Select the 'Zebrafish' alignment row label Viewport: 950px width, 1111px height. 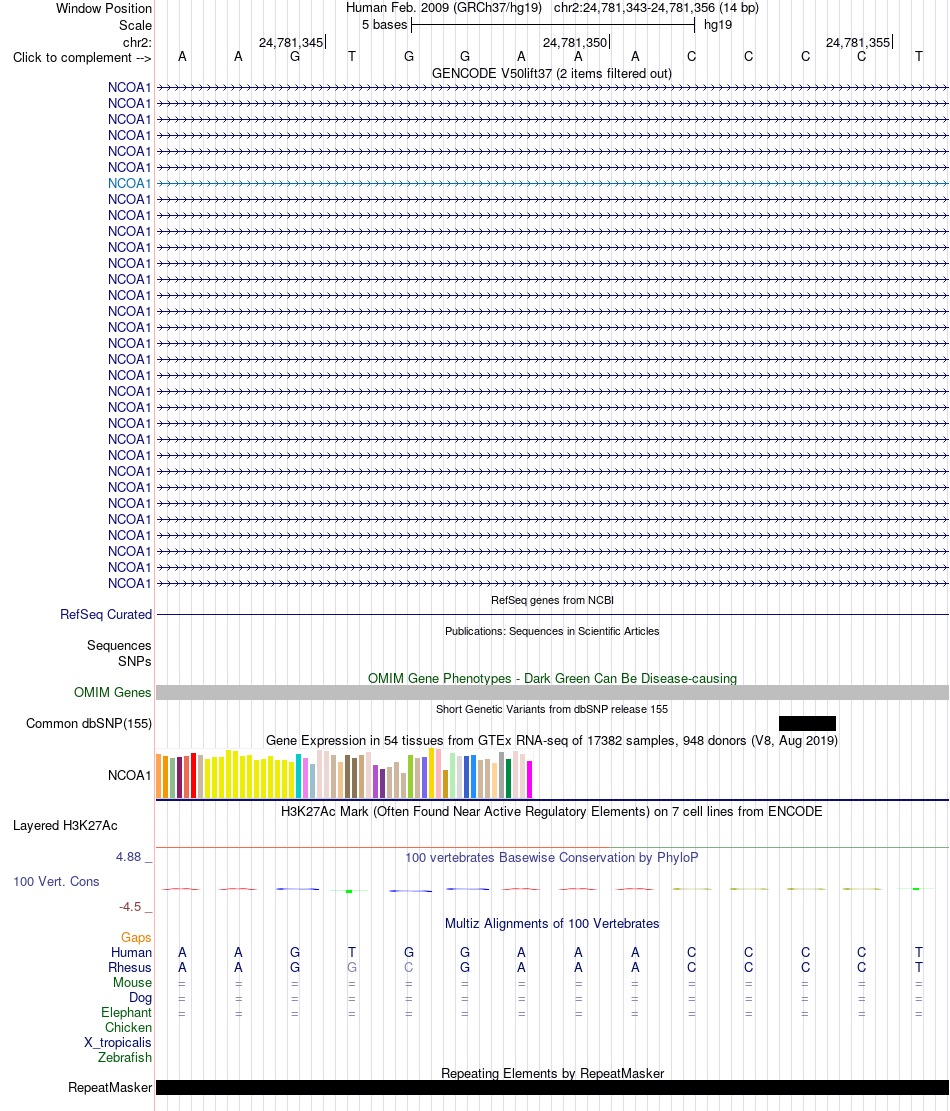(x=125, y=1057)
